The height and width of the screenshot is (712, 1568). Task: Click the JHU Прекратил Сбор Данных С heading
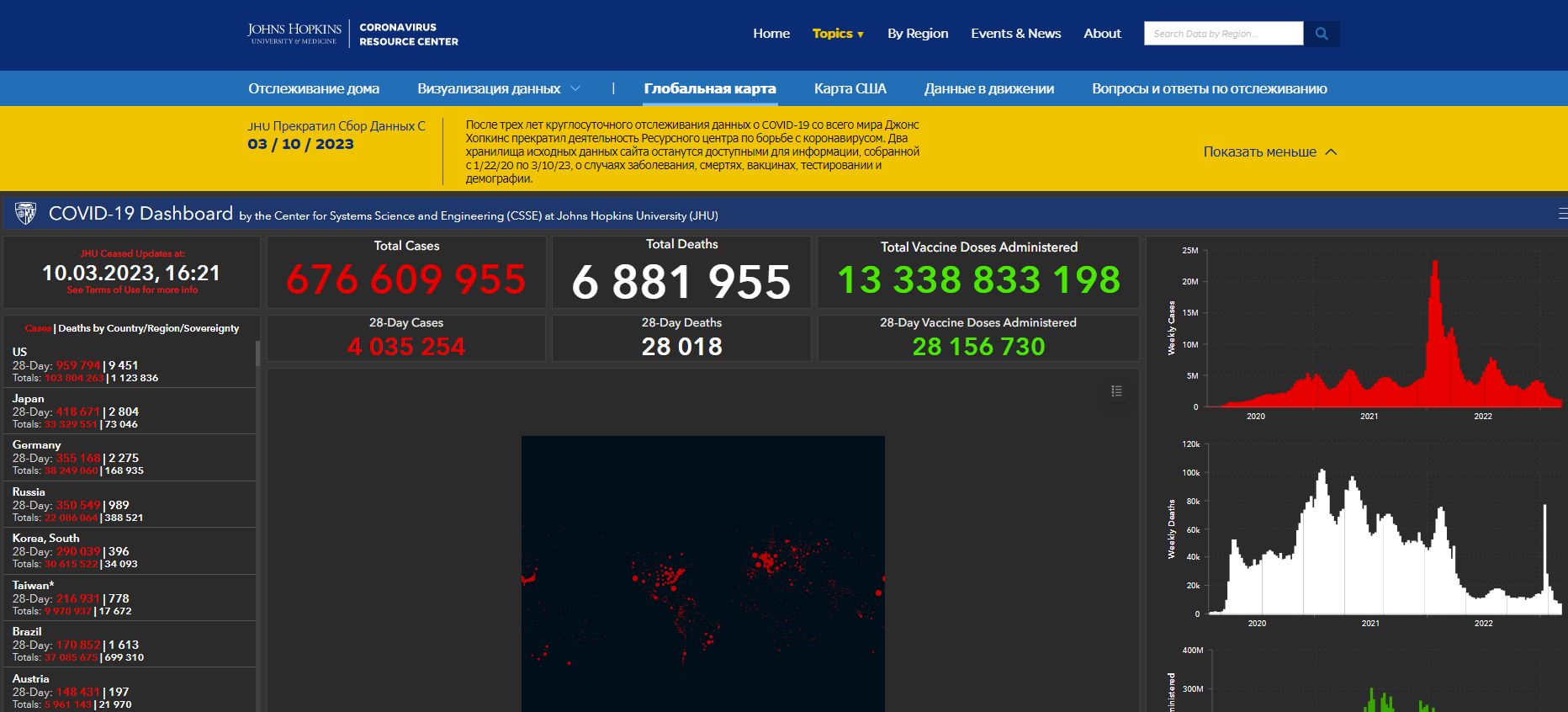coord(336,126)
